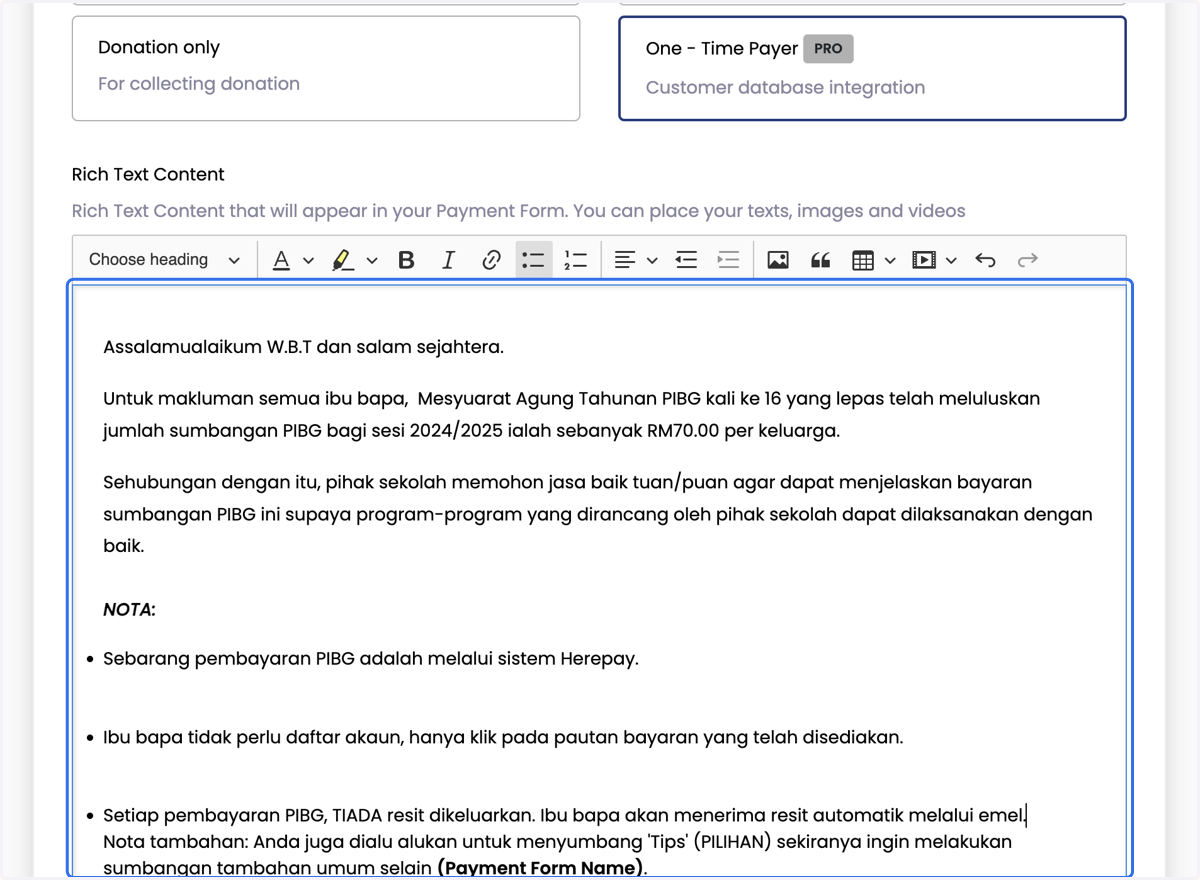Expand the insert media dropdown arrow
Screen dimensions: 1200x880
[951, 261]
